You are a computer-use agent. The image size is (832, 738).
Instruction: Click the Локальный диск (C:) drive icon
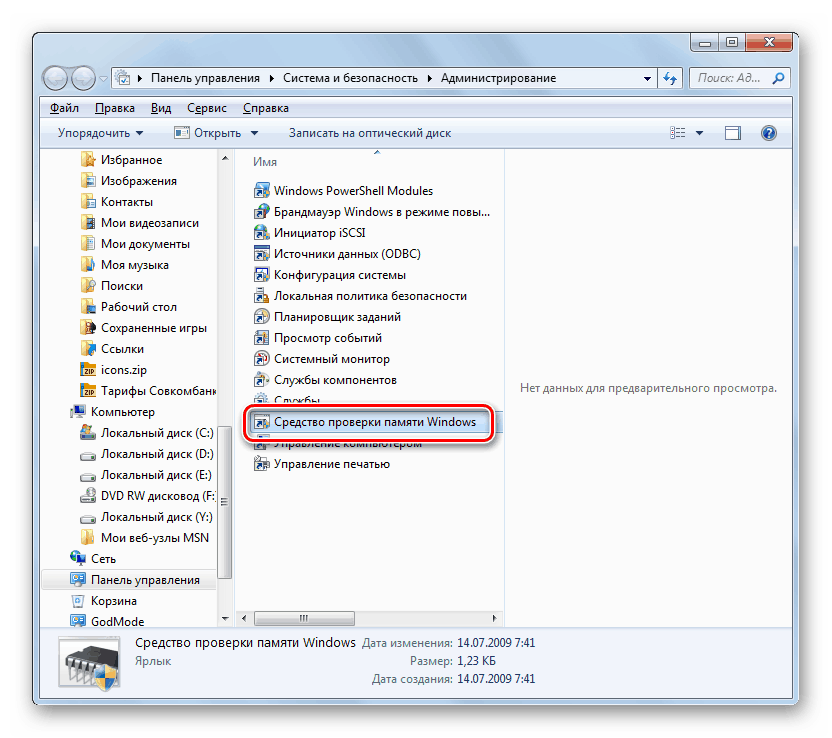point(88,433)
